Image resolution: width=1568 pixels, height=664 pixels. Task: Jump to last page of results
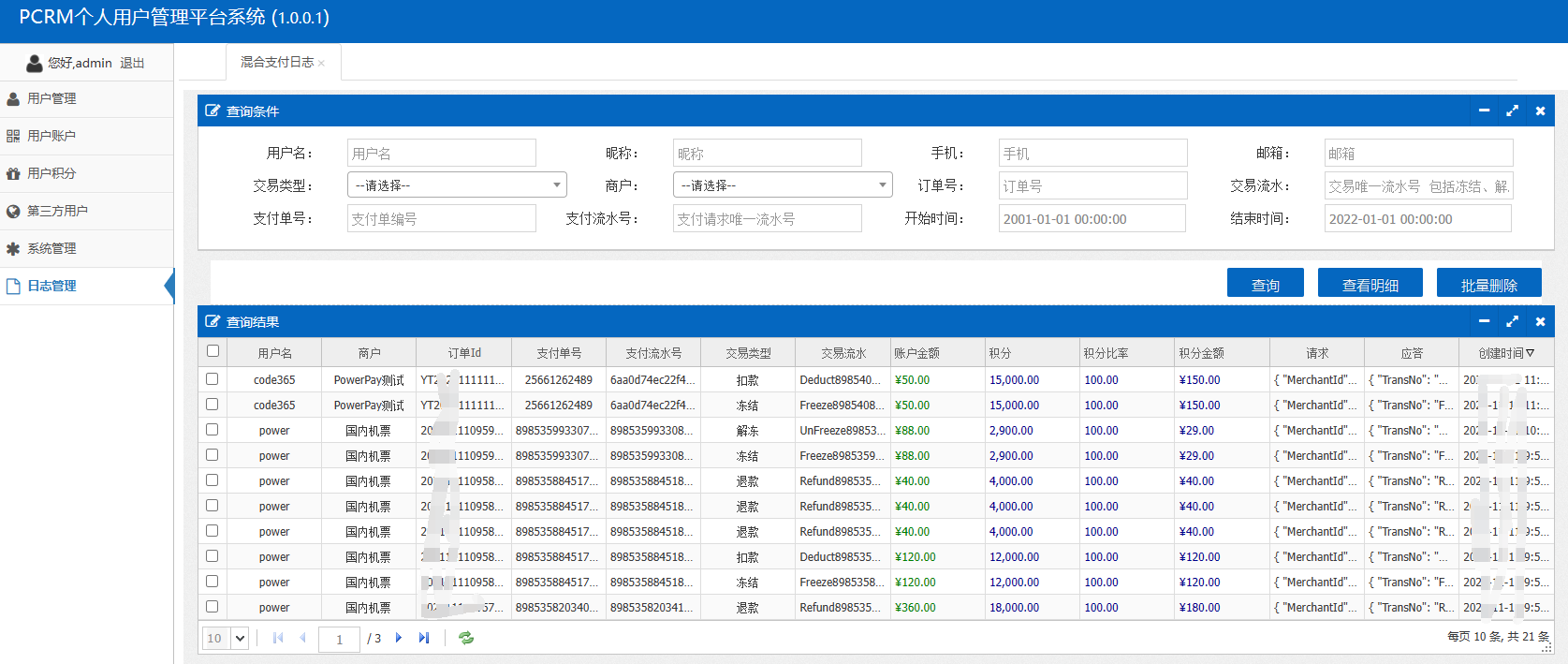click(424, 638)
